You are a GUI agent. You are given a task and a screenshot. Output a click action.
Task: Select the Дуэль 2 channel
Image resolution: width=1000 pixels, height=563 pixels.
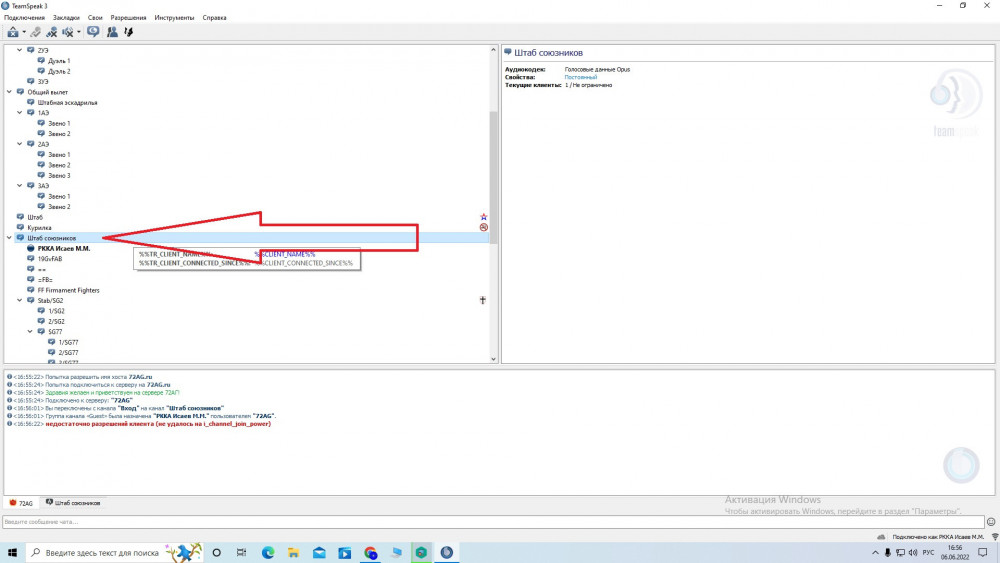[x=59, y=71]
